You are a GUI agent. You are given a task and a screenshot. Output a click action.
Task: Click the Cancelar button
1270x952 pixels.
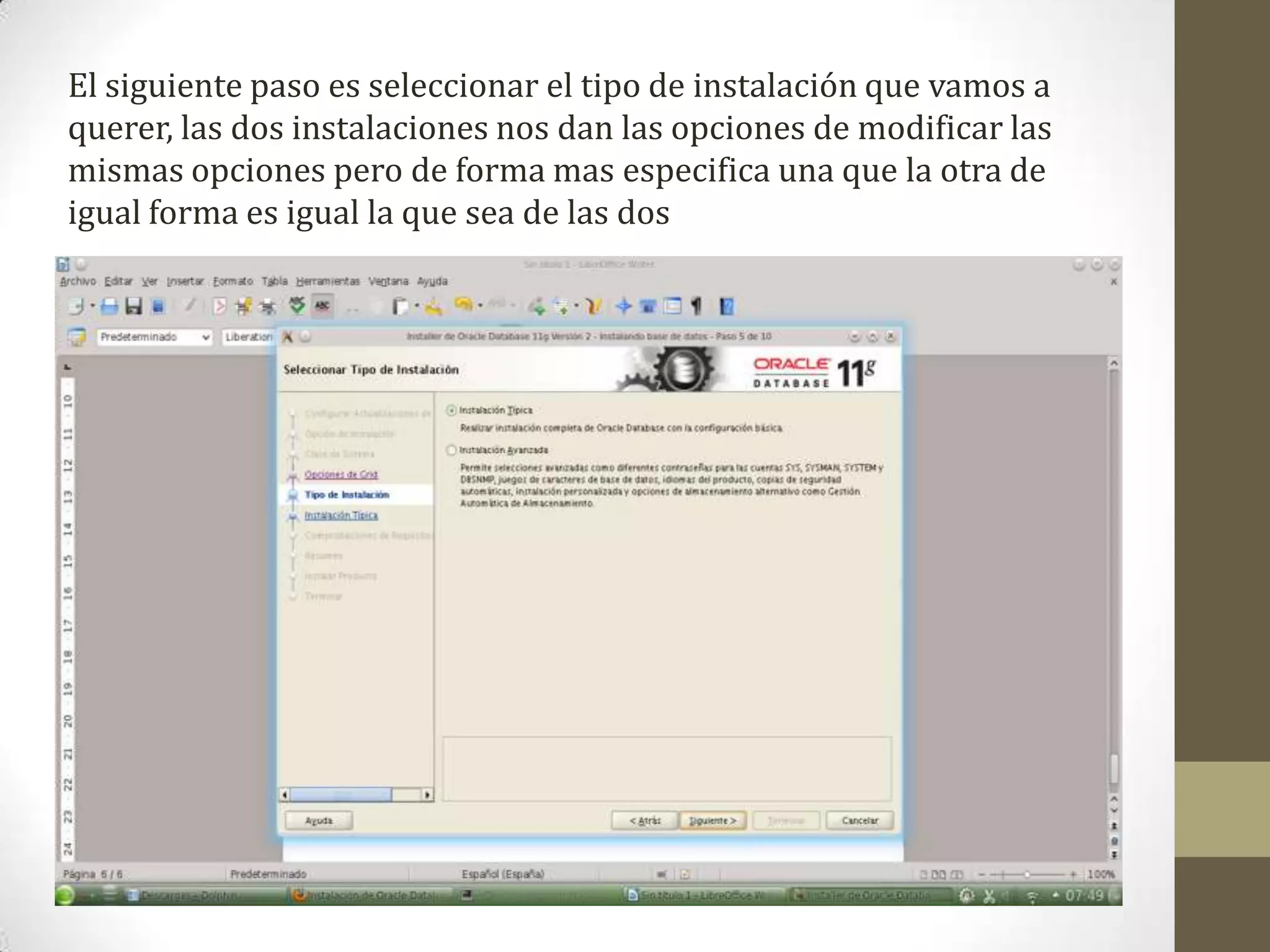coord(860,821)
